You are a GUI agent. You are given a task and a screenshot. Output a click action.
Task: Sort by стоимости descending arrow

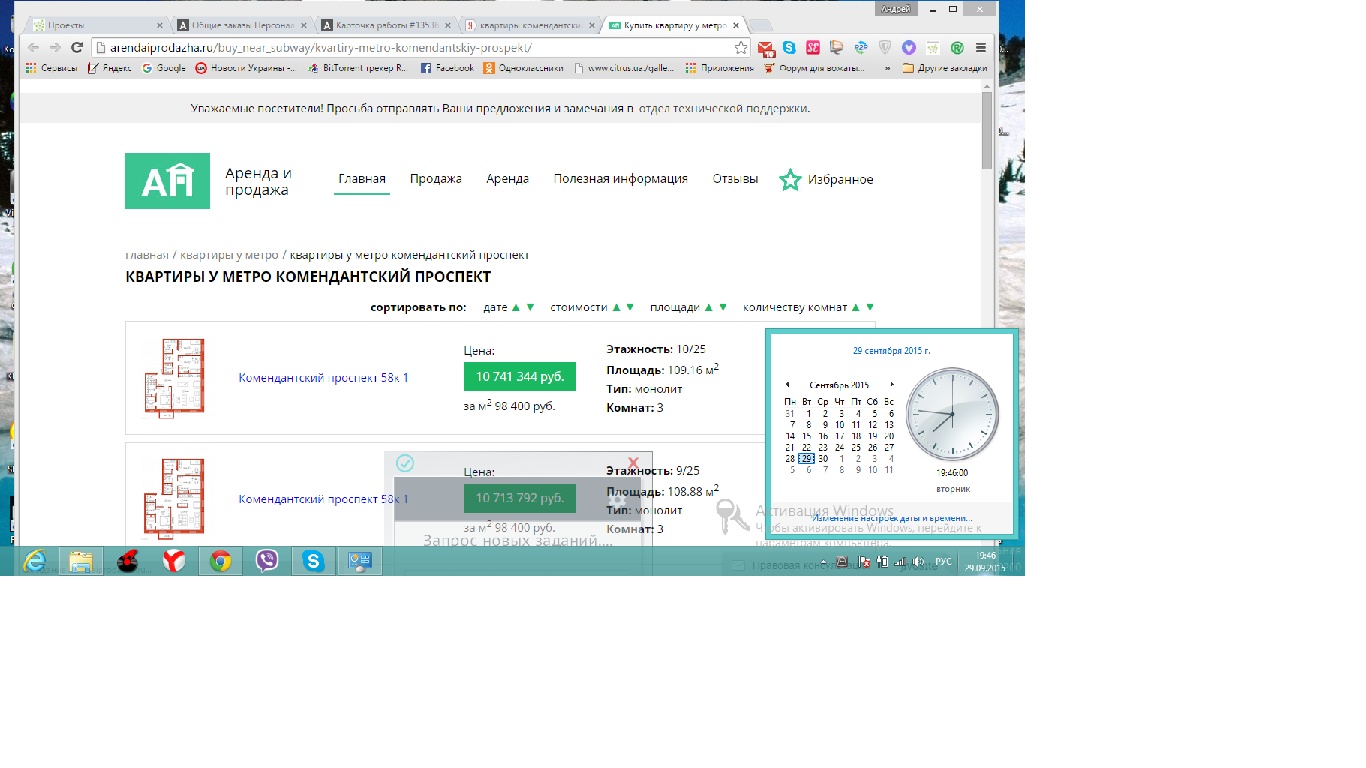631,308
